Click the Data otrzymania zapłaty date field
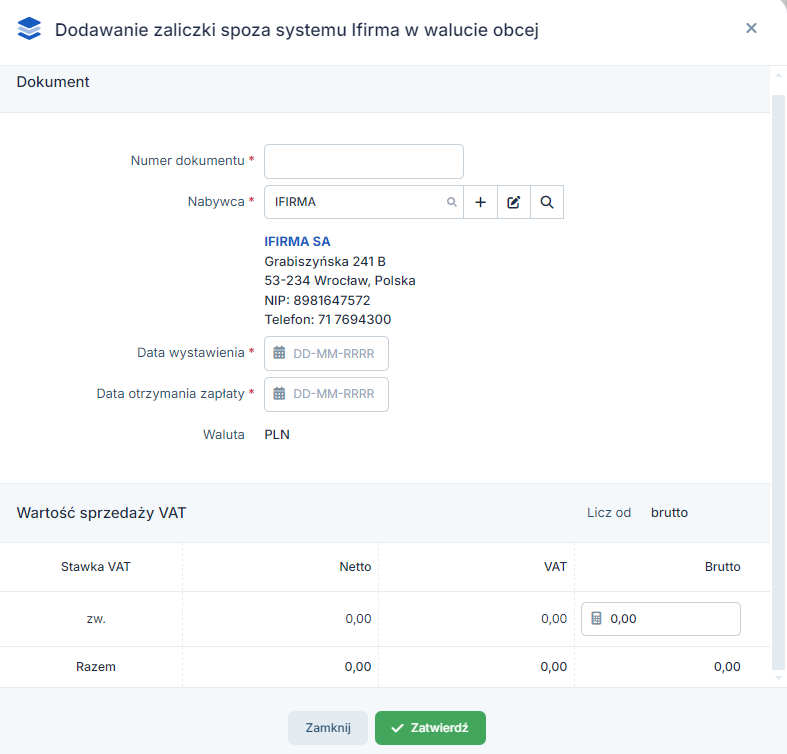The image size is (787, 754). (x=326, y=395)
